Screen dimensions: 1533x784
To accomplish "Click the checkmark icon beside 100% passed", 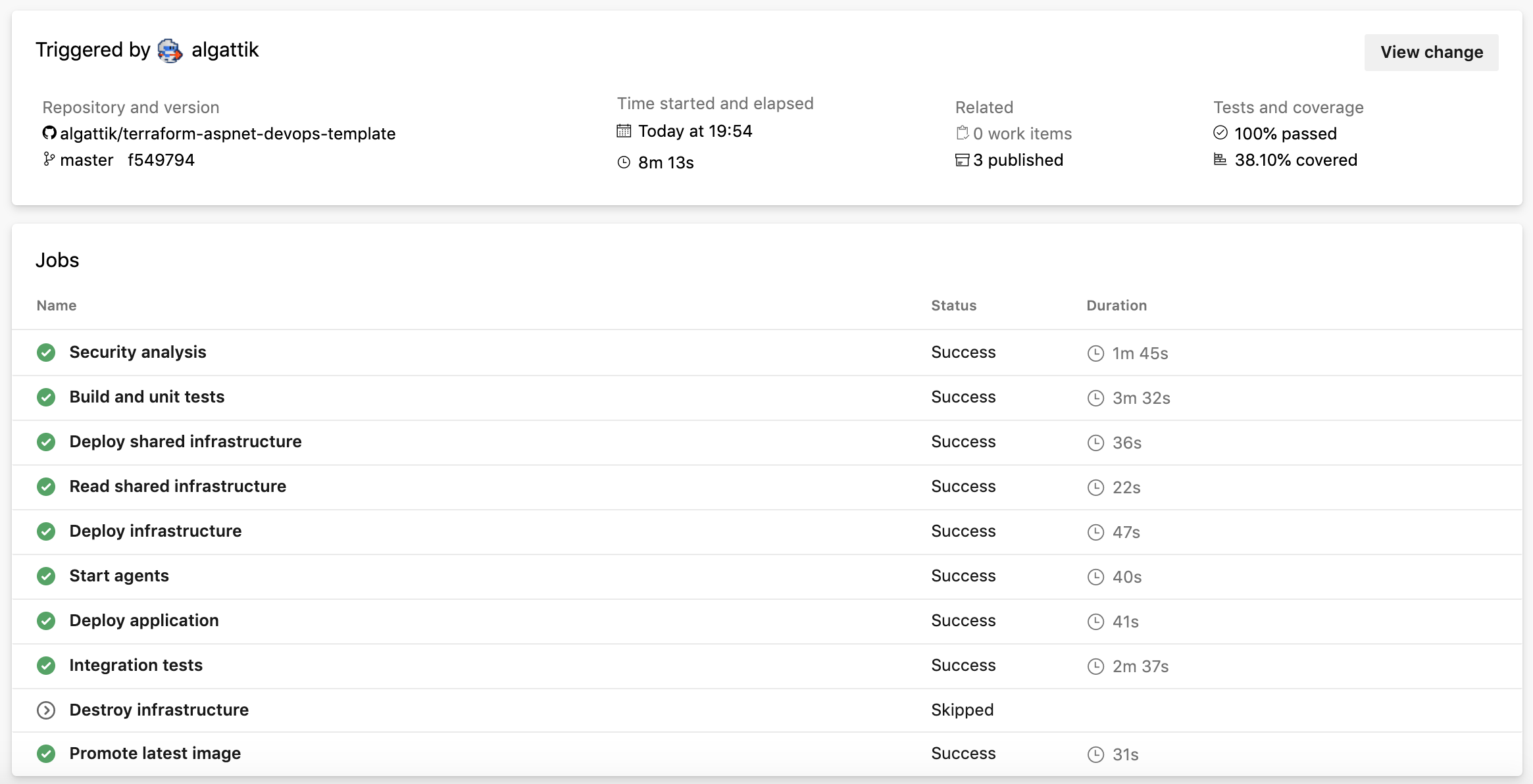I will [1220, 134].
